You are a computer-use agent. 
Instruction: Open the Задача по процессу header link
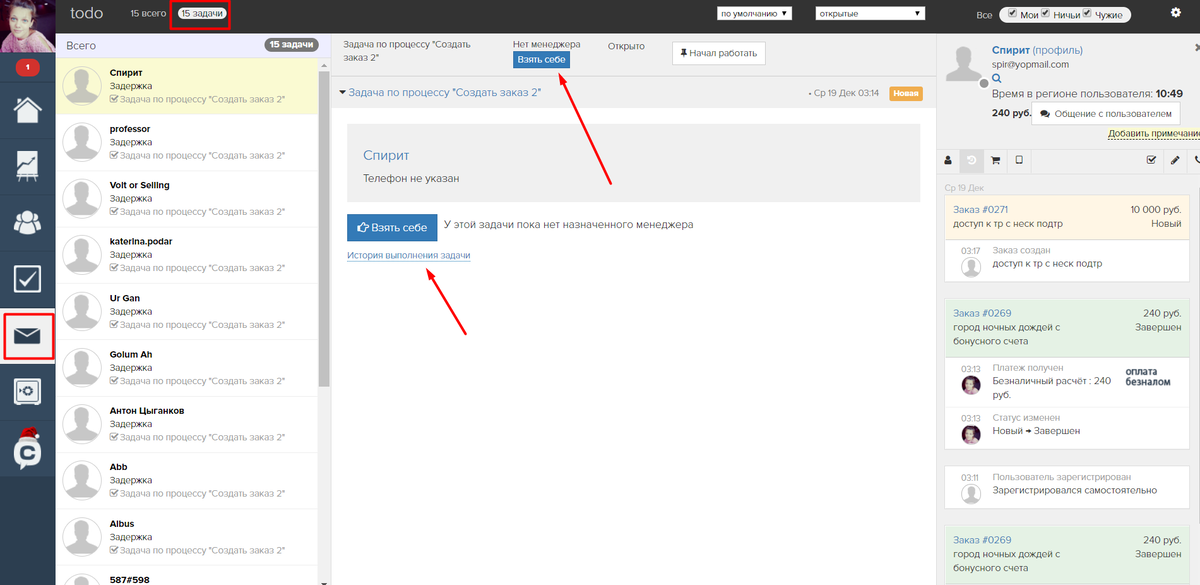[x=445, y=93]
